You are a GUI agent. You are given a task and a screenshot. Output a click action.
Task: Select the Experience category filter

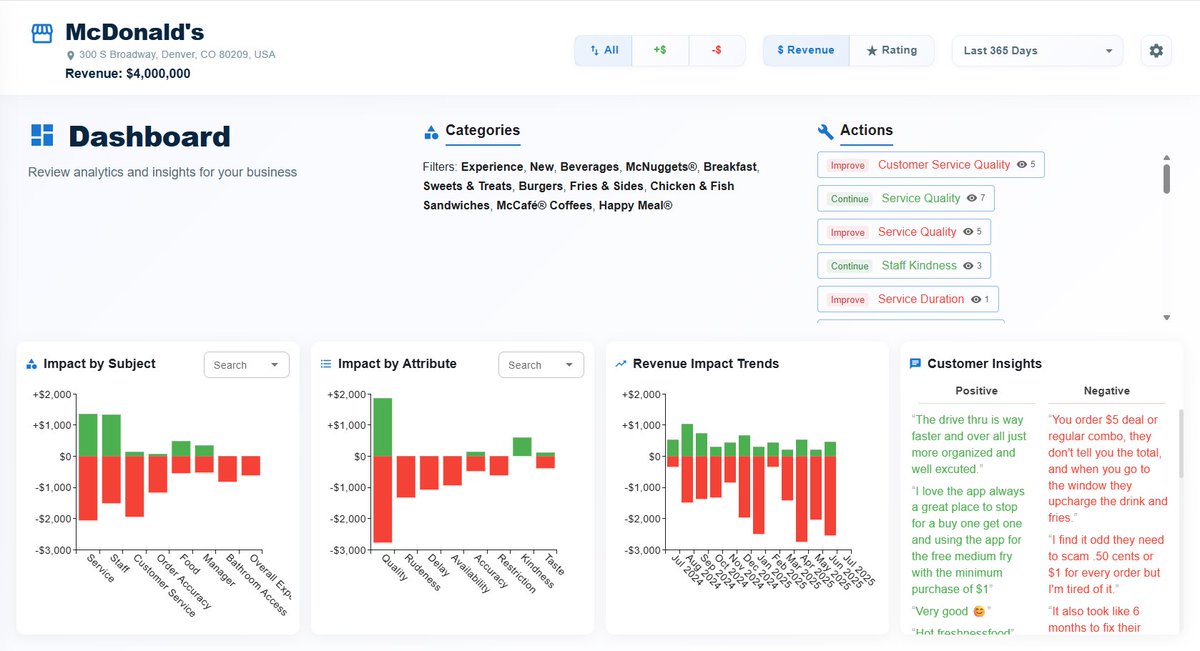[491, 167]
